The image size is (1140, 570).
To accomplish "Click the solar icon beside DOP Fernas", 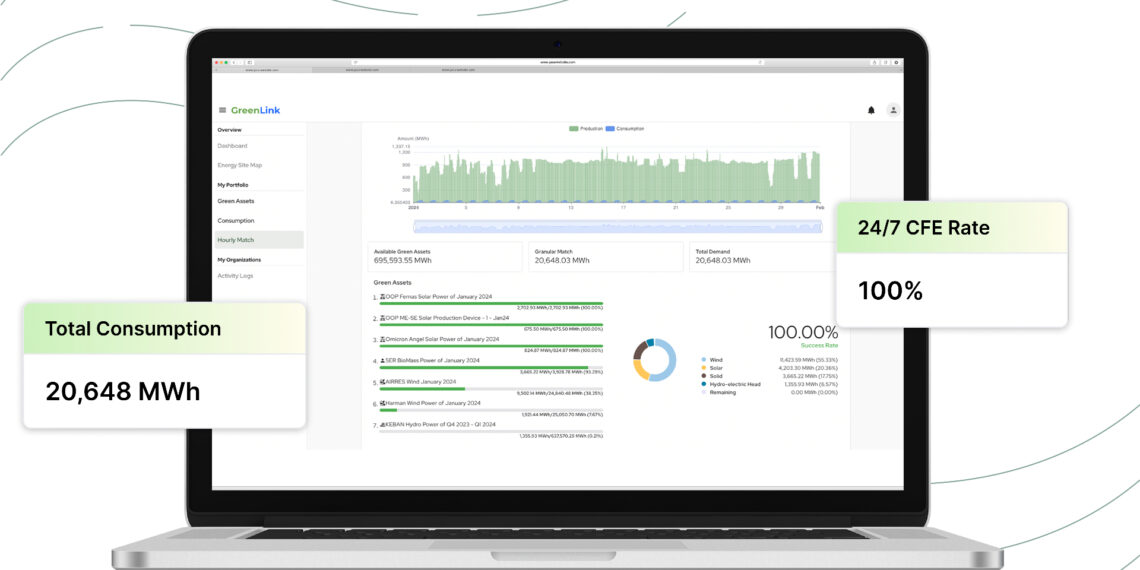I will (x=383, y=298).
